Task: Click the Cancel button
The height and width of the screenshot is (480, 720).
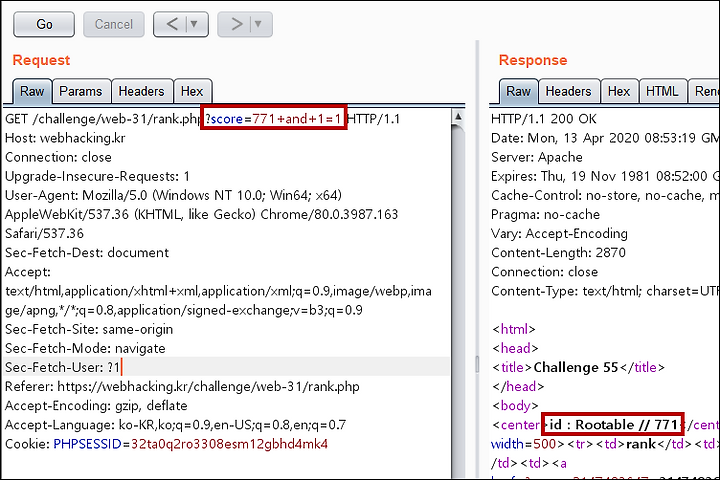Action: [x=114, y=24]
